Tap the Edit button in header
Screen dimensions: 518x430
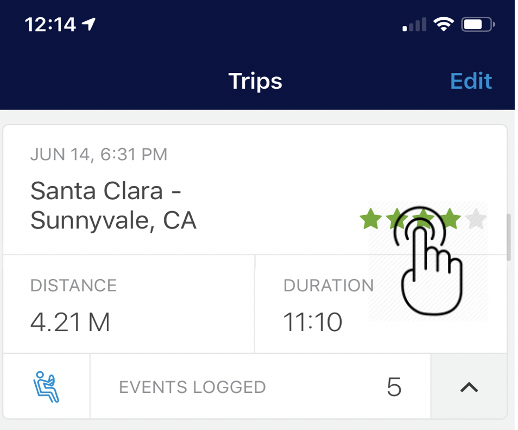pos(471,81)
